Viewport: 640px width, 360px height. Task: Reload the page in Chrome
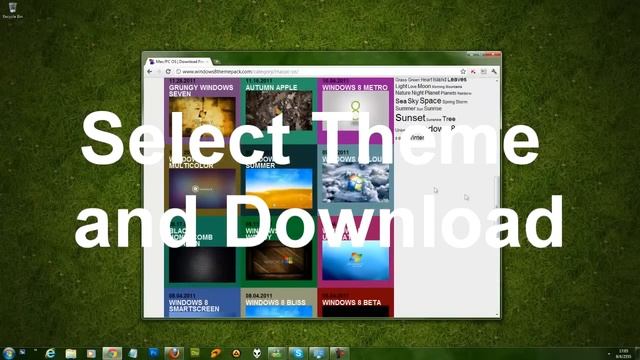tap(168, 71)
